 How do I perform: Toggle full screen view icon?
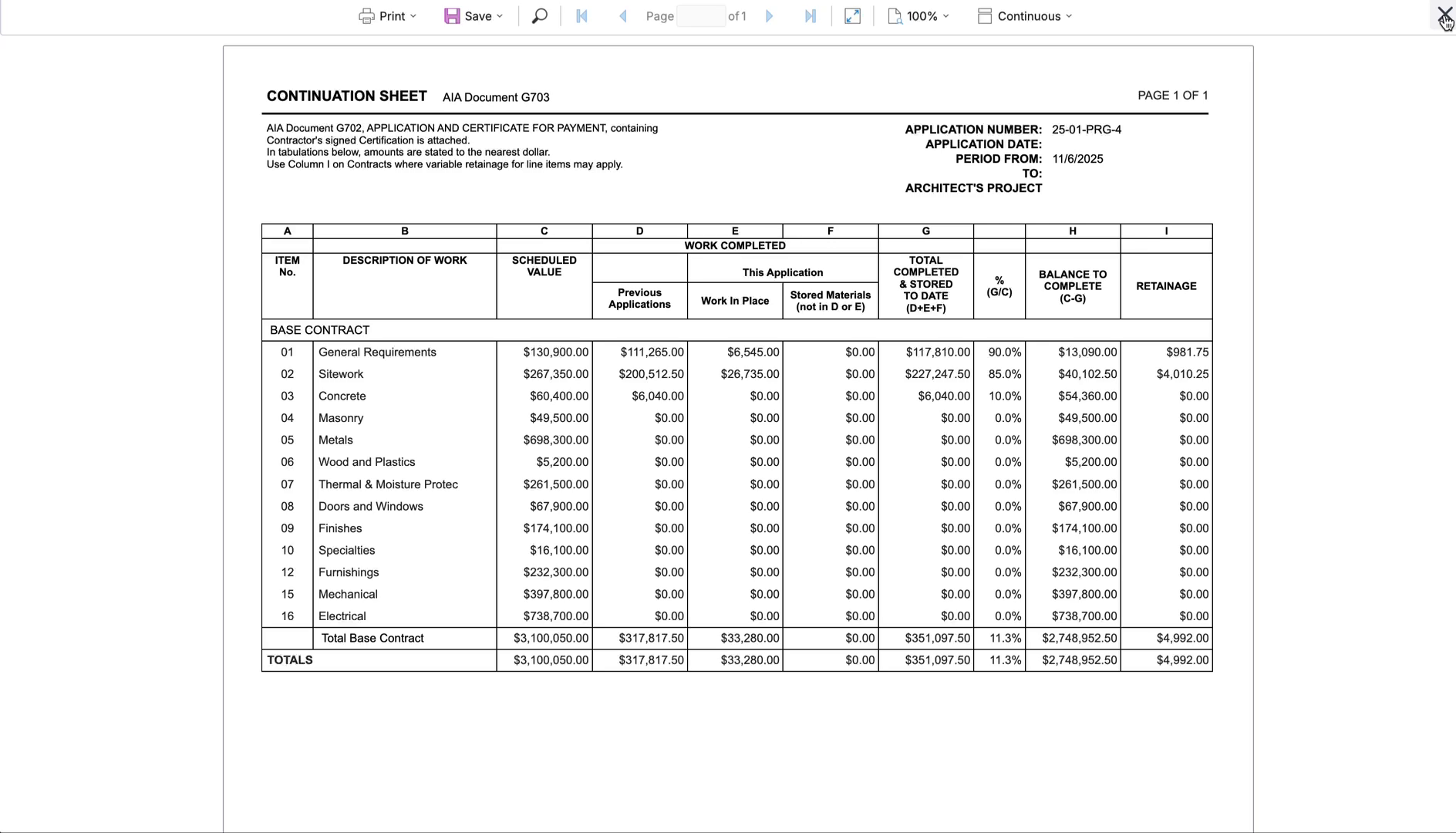tap(852, 16)
